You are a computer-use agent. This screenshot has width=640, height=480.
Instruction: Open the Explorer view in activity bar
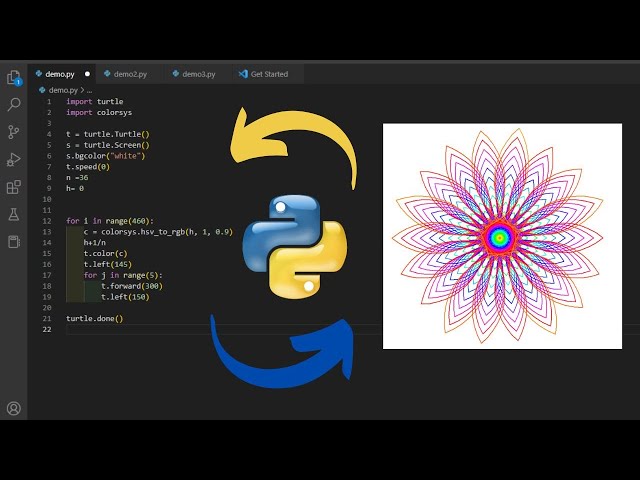click(x=14, y=77)
